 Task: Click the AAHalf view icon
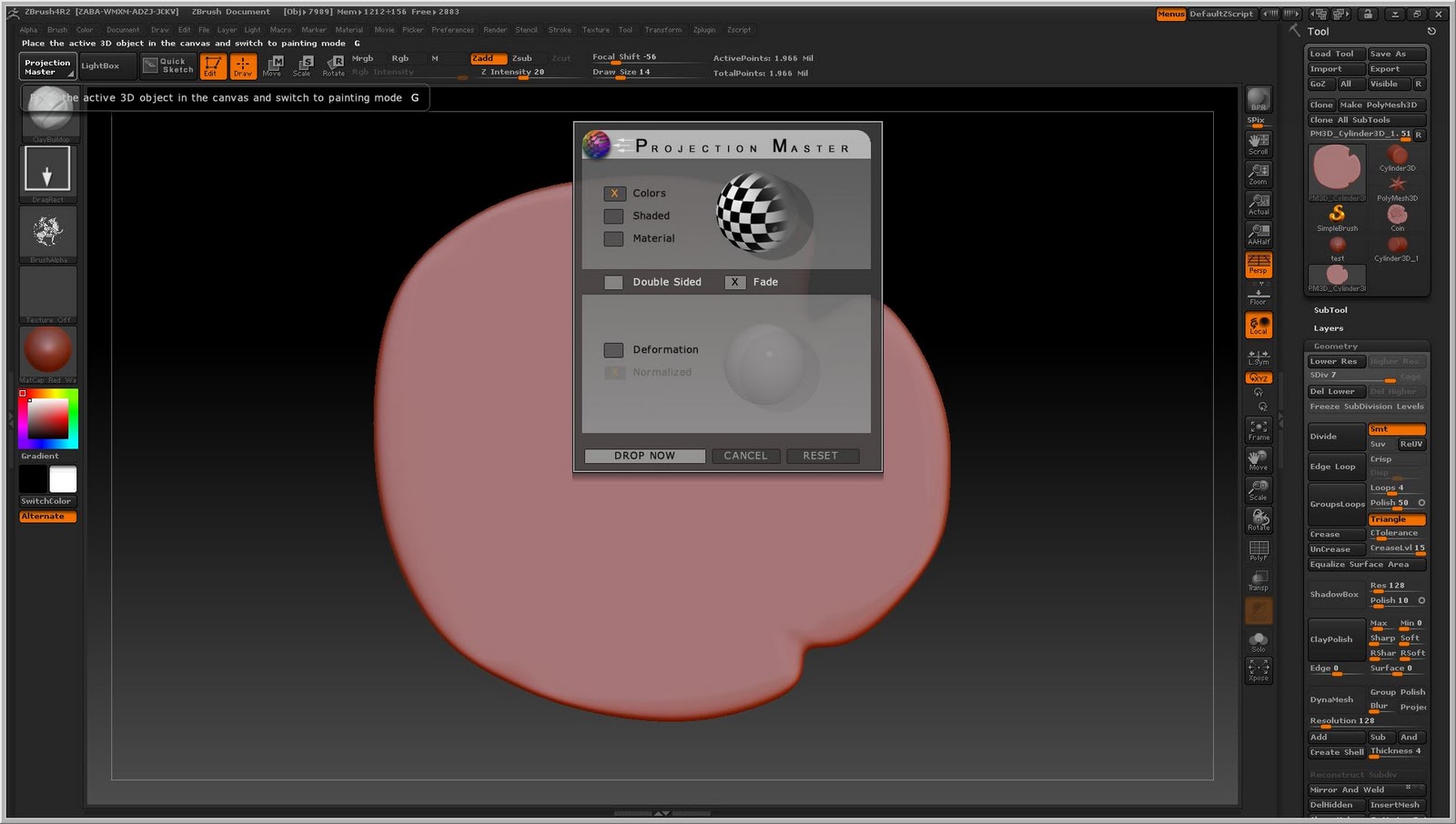click(x=1259, y=235)
